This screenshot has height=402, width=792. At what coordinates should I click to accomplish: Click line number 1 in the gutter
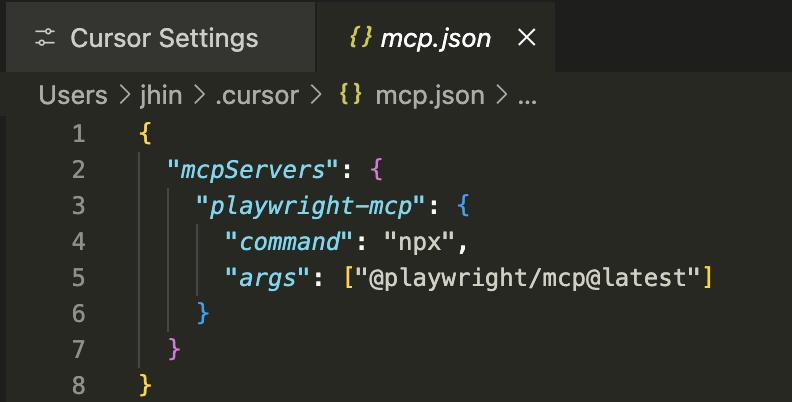point(79,133)
